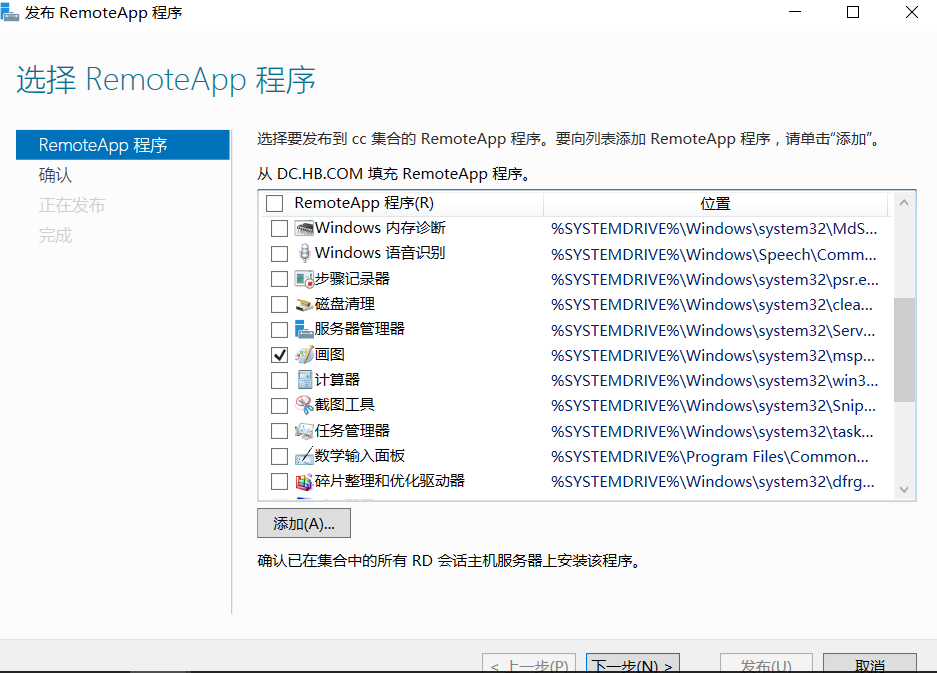This screenshot has width=937, height=673.
Task: Click the 发布(U) button
Action: tap(766, 663)
